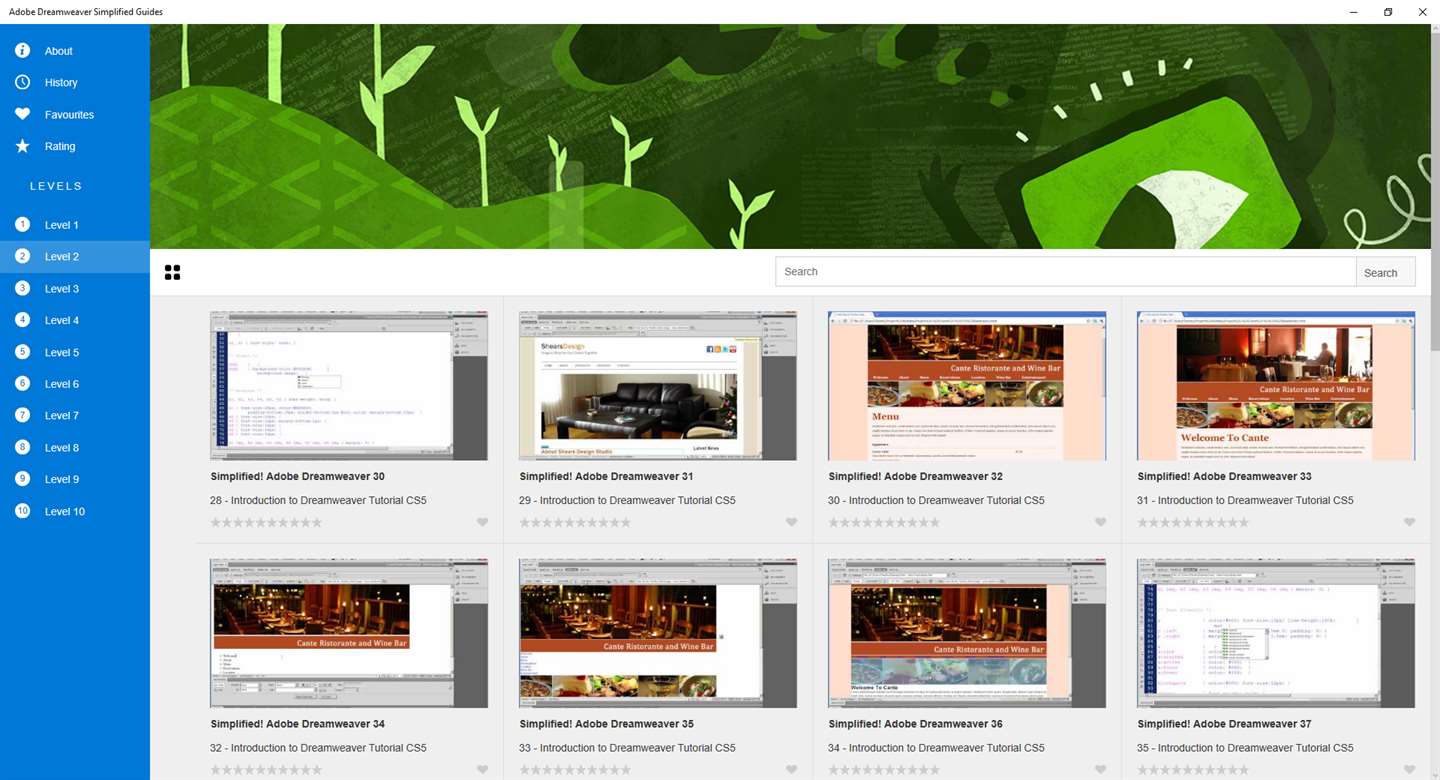Click title 'Simplified! Adobe Dreamweaver 37'
The image size is (1440, 780).
tap(1225, 724)
